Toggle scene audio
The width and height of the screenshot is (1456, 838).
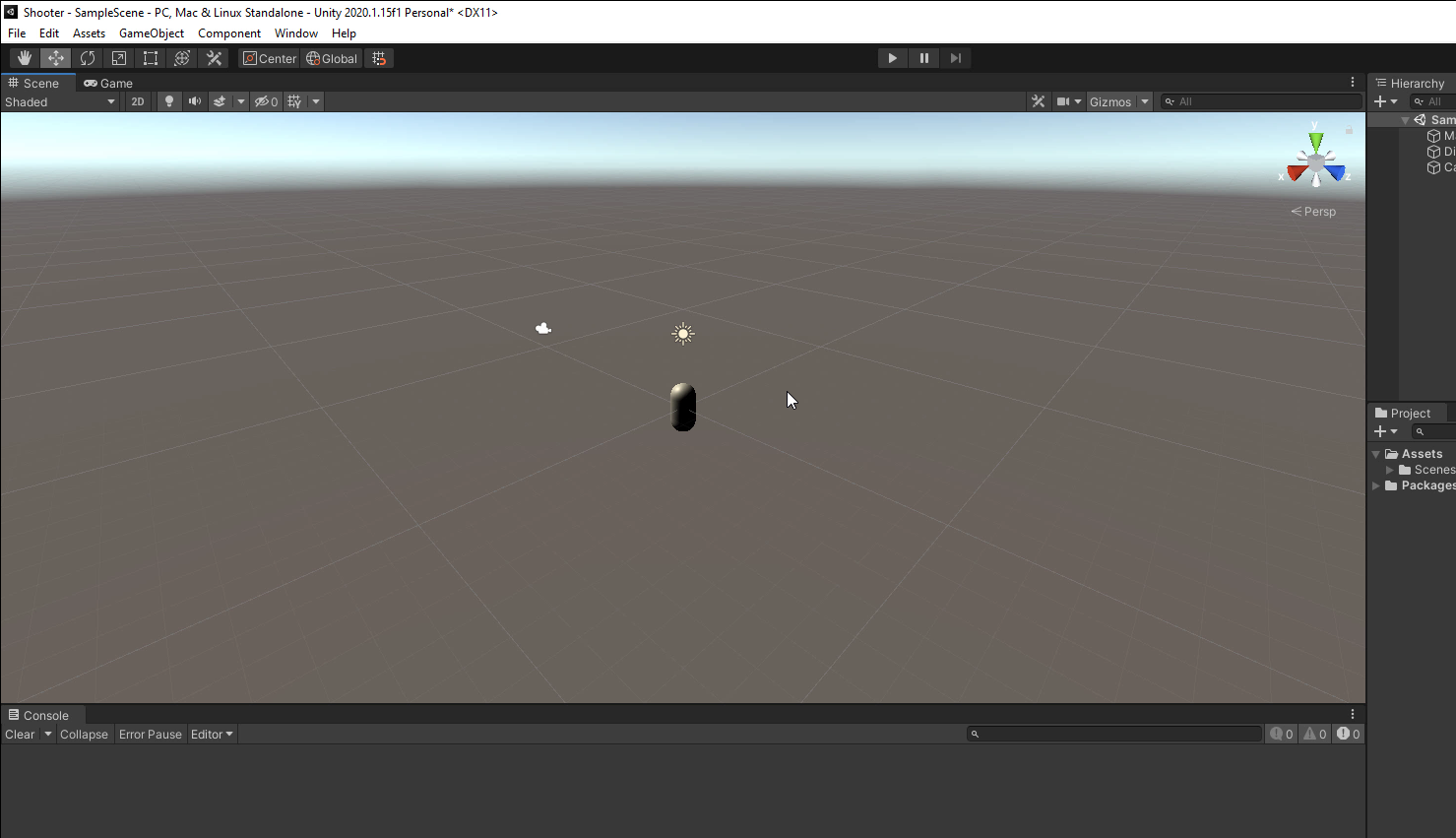tap(195, 101)
